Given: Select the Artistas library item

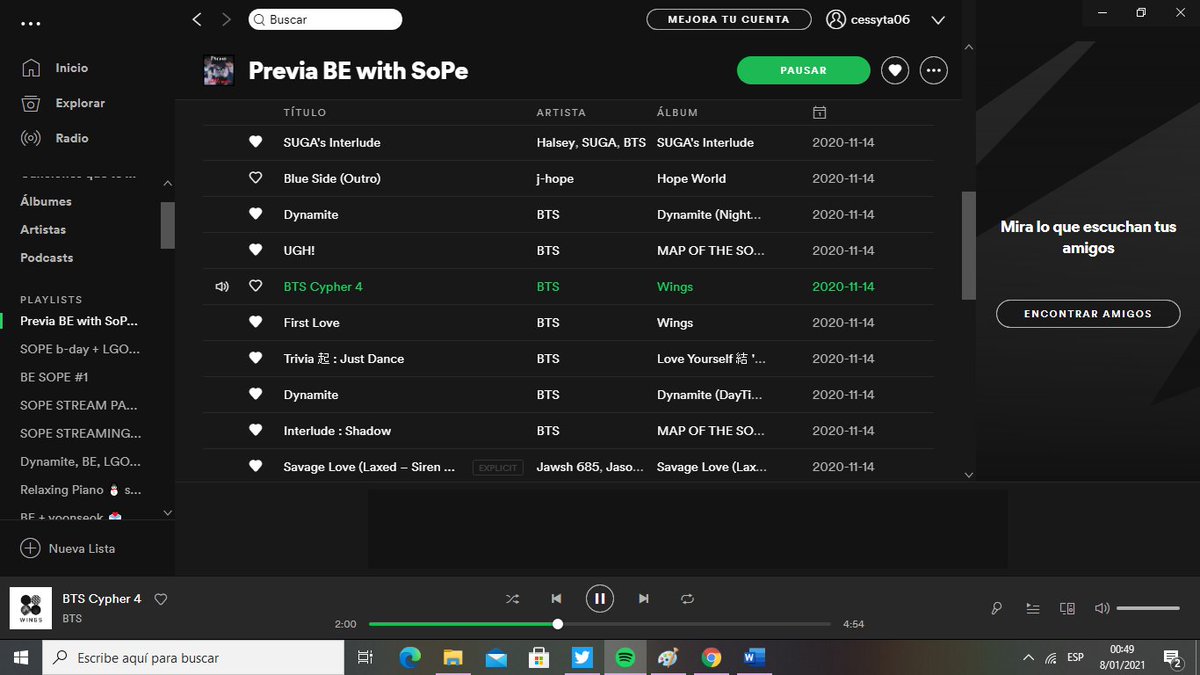Looking at the screenshot, I should coord(43,229).
